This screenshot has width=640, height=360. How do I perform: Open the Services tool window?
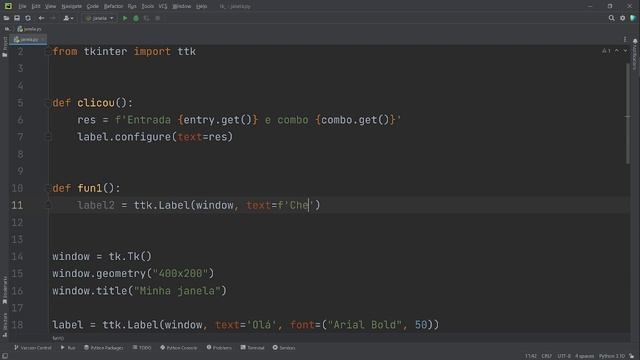[284, 348]
